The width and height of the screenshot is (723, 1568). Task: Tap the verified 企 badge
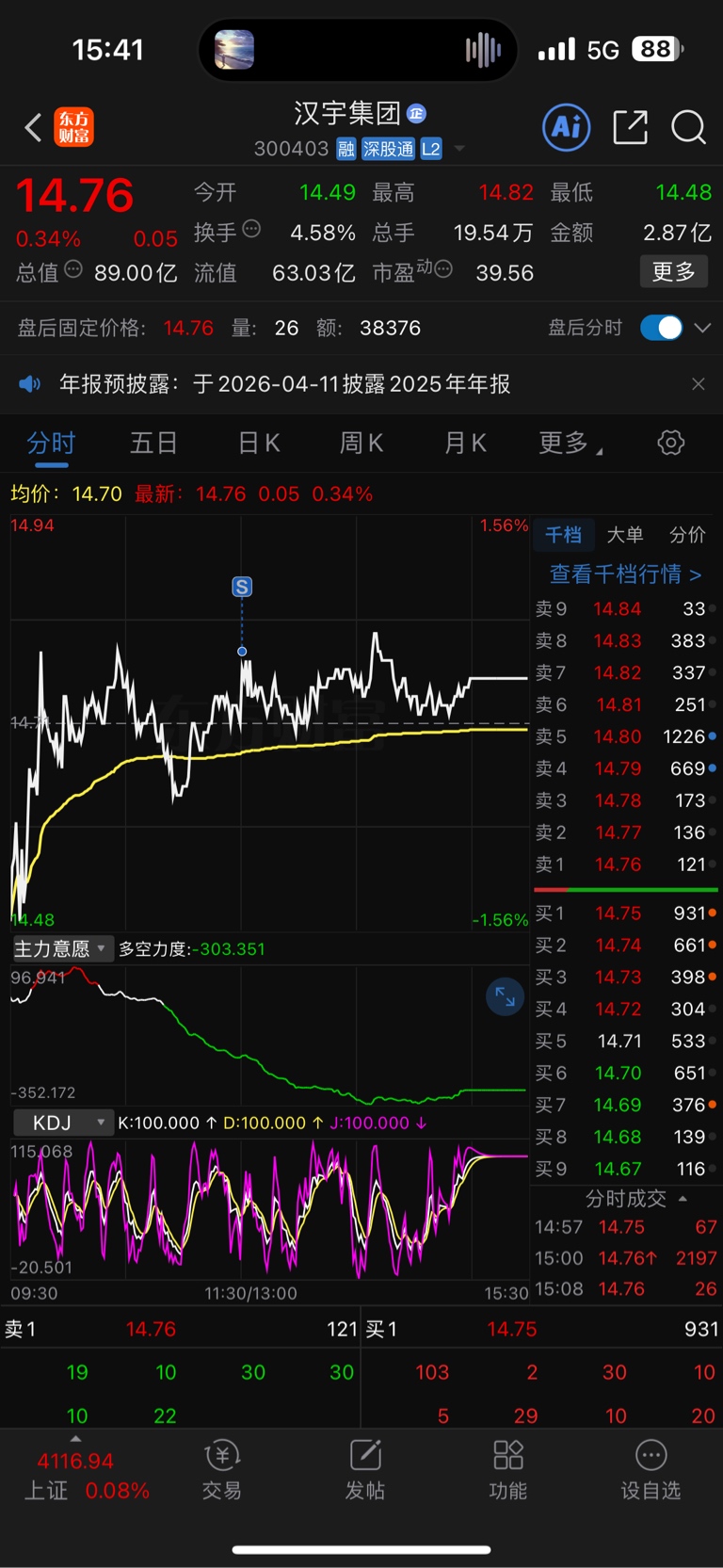click(x=416, y=114)
